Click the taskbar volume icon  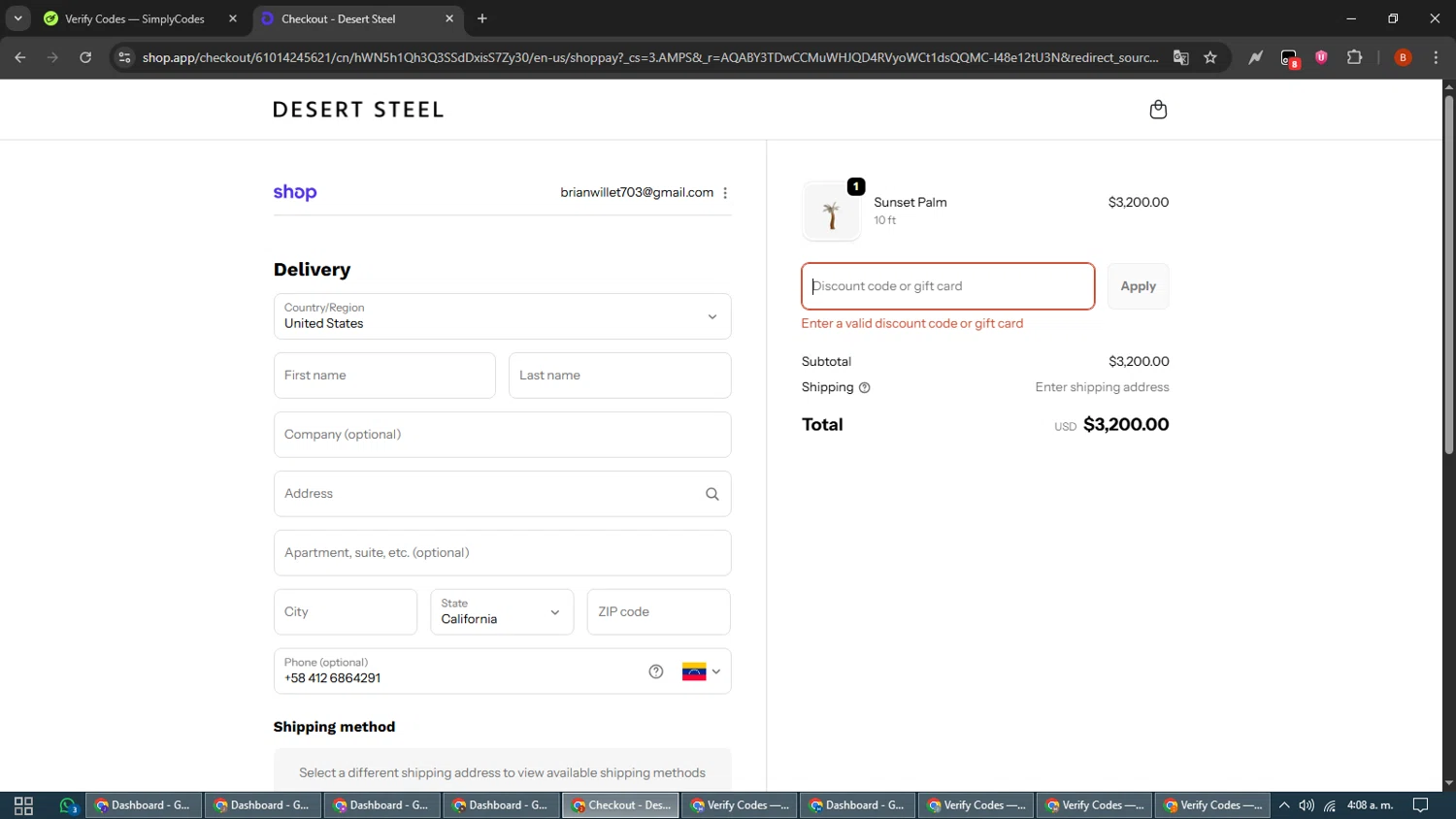(x=1307, y=805)
